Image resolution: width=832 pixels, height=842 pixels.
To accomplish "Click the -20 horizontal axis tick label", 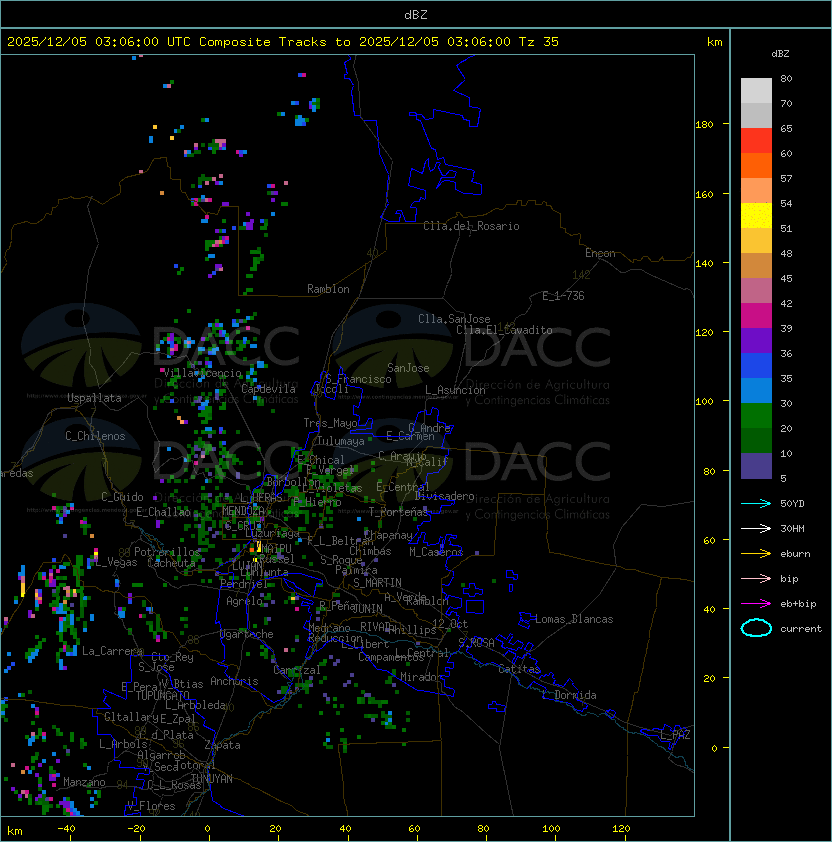I will (x=136, y=829).
